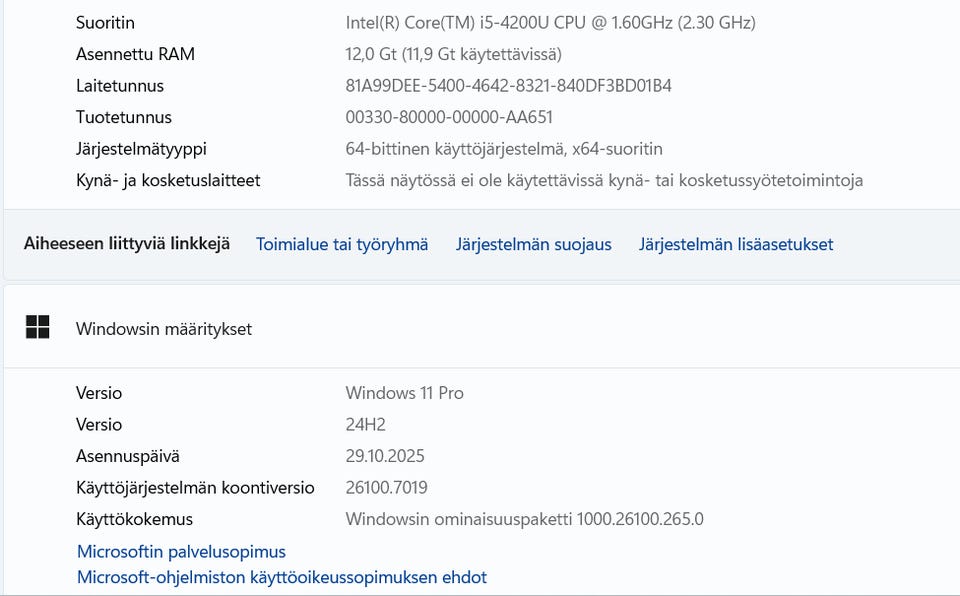Open the Järjestelmän suojaus link

[533, 244]
